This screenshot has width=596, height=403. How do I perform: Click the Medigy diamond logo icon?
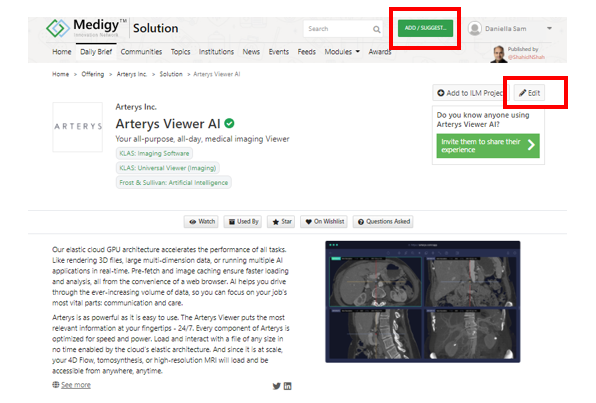pyautogui.click(x=58, y=28)
